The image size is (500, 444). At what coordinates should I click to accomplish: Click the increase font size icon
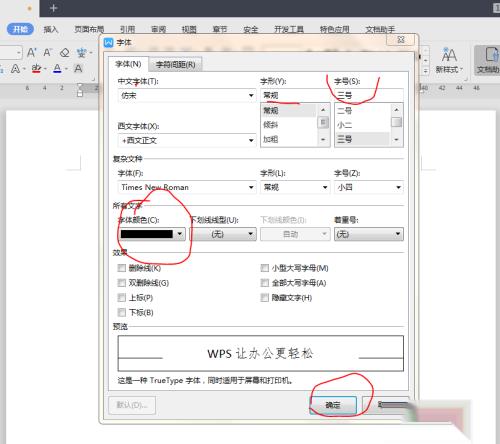[x=31, y=53]
